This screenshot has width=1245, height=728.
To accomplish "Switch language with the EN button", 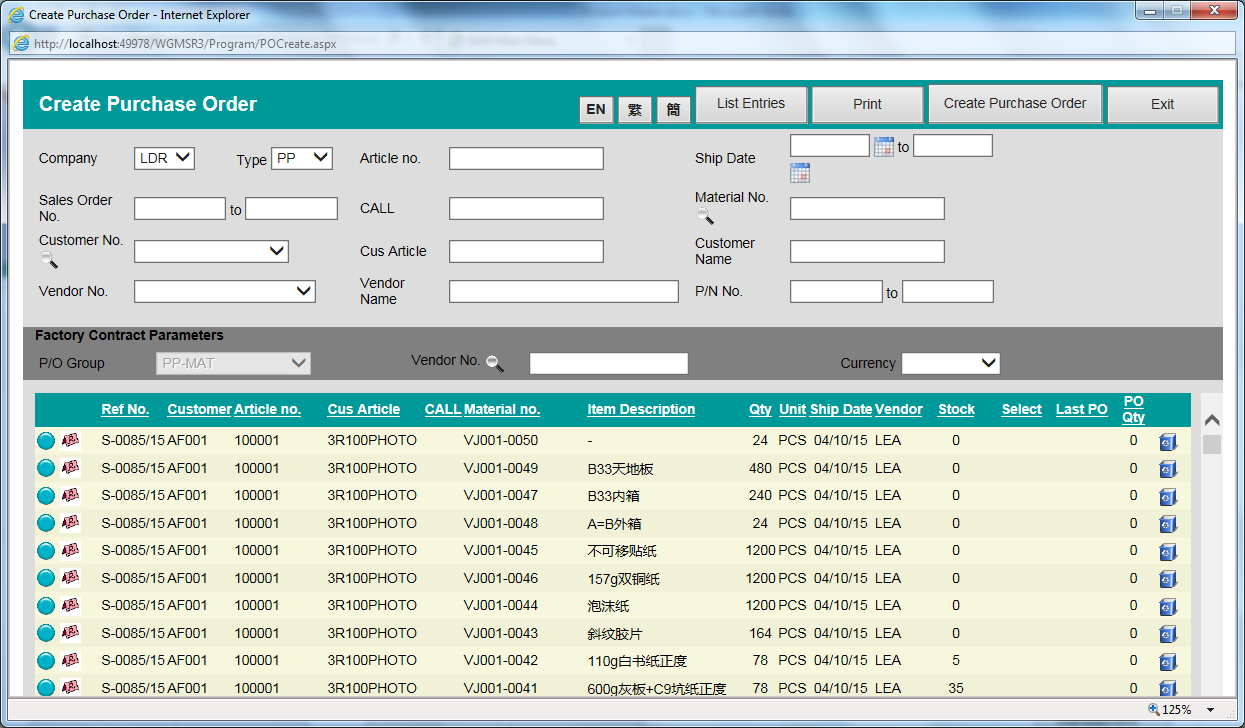I will 596,110.
